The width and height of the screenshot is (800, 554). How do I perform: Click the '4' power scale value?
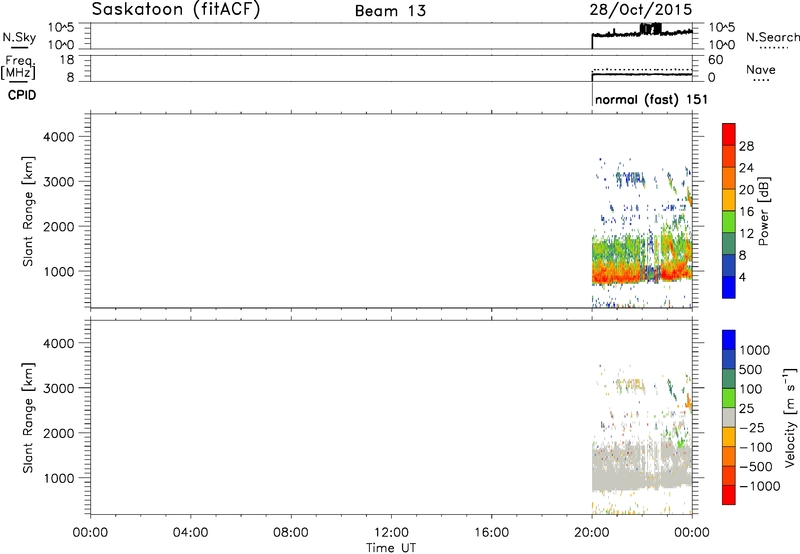[742, 278]
